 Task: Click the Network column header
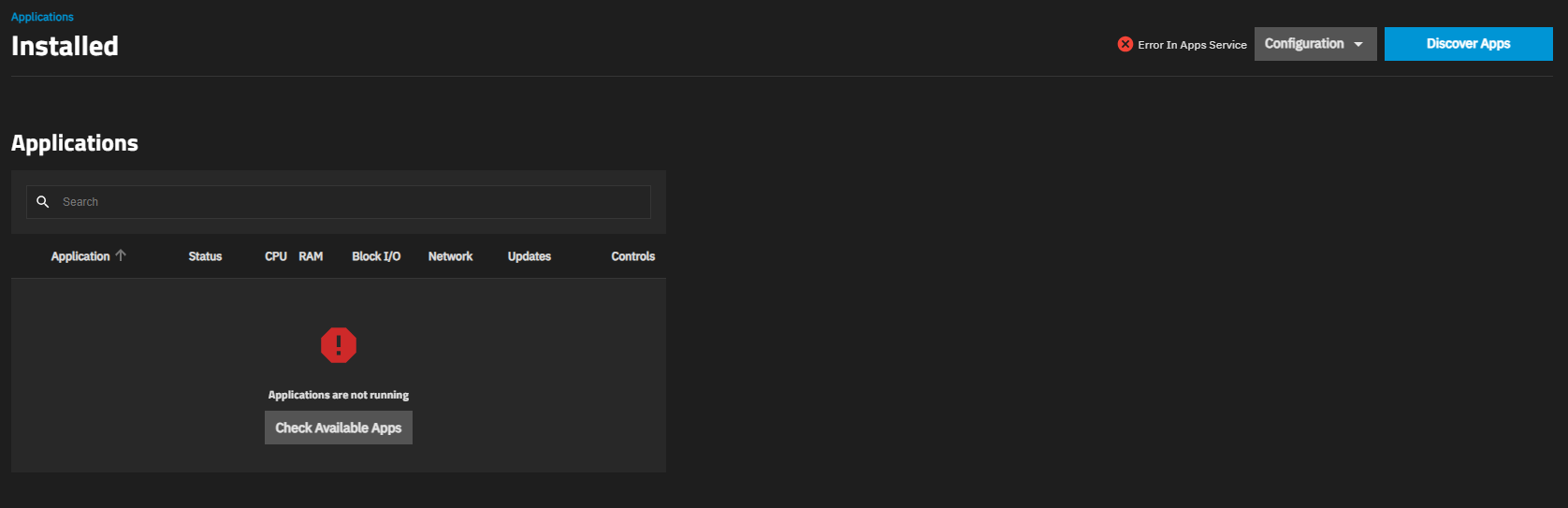click(450, 256)
